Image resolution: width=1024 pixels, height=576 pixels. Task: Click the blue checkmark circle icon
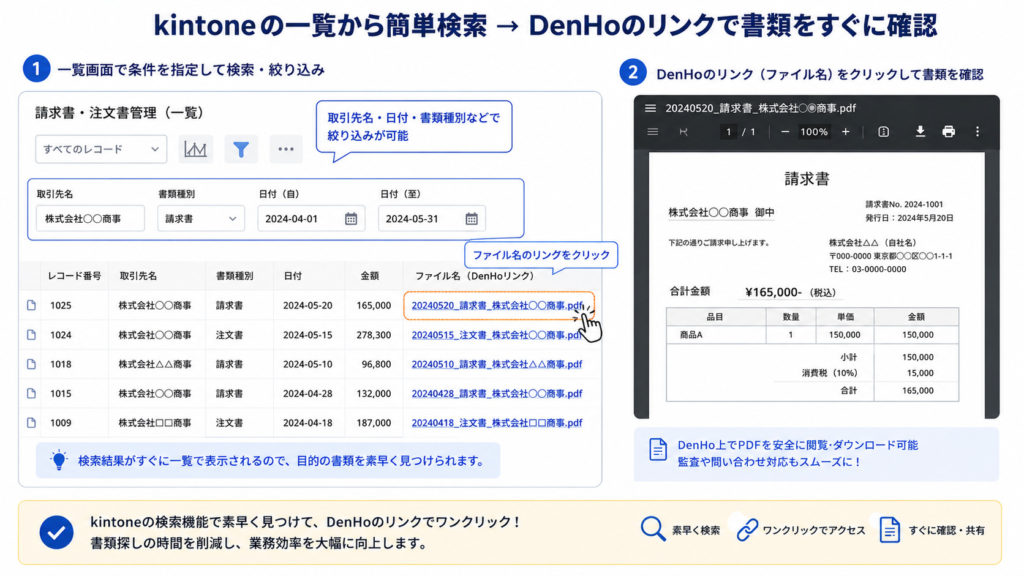[x=56, y=532]
